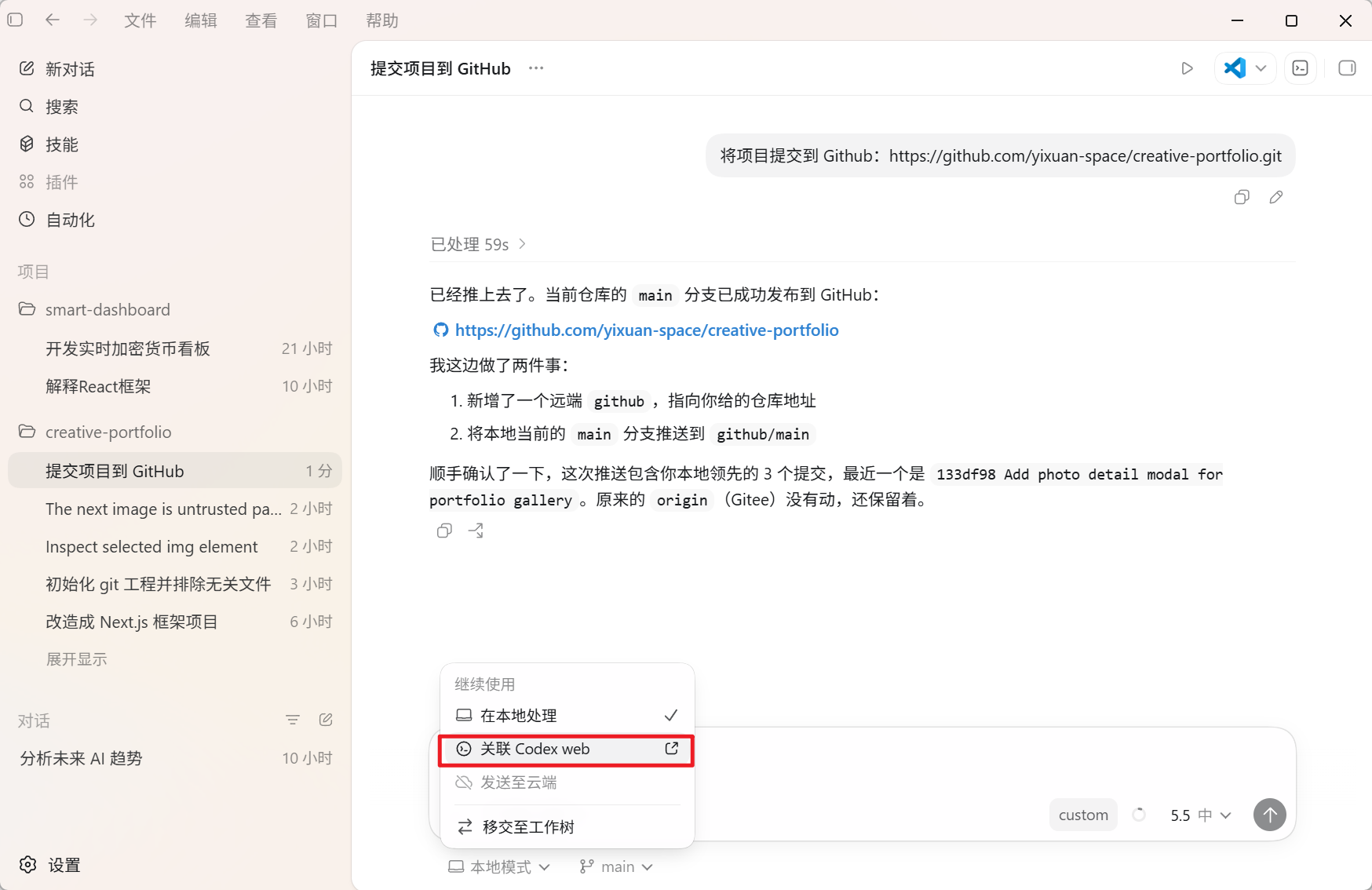Image resolution: width=1372 pixels, height=890 pixels.
Task: Open the three-dot menu beside the title
Action: coord(536,68)
